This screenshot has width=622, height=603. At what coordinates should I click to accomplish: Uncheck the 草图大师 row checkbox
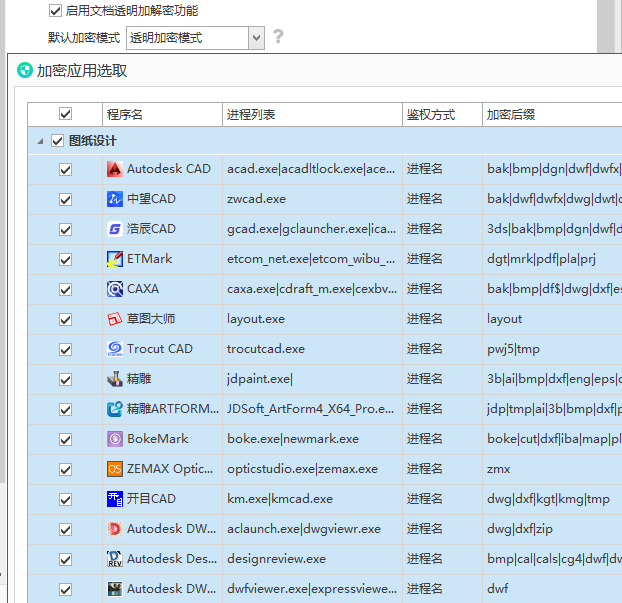65,319
